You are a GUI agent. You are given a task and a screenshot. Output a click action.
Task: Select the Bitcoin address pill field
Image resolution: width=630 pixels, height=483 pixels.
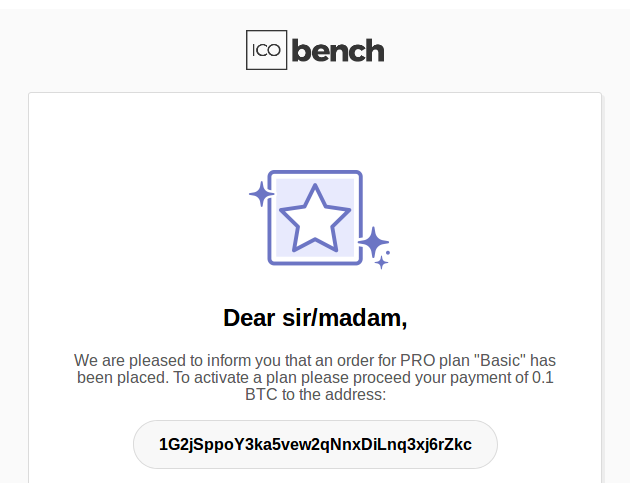tap(315, 444)
